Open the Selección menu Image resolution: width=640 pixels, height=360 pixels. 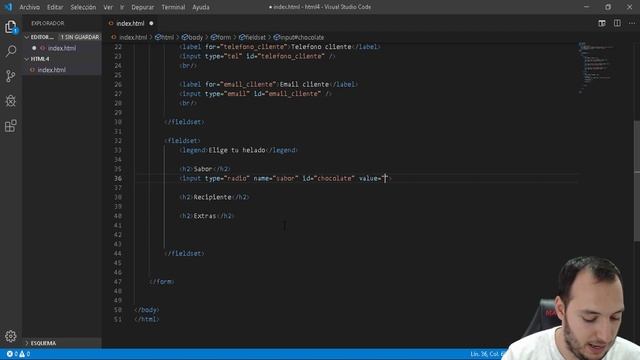(83, 7)
